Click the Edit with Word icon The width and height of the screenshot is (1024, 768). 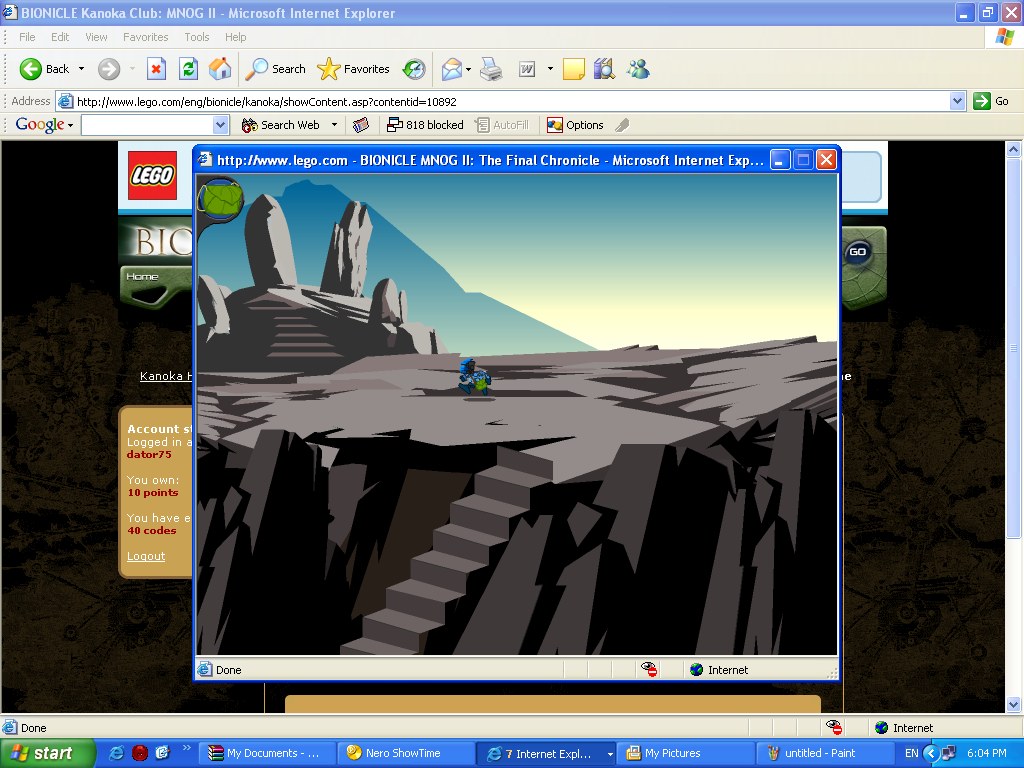click(x=527, y=69)
